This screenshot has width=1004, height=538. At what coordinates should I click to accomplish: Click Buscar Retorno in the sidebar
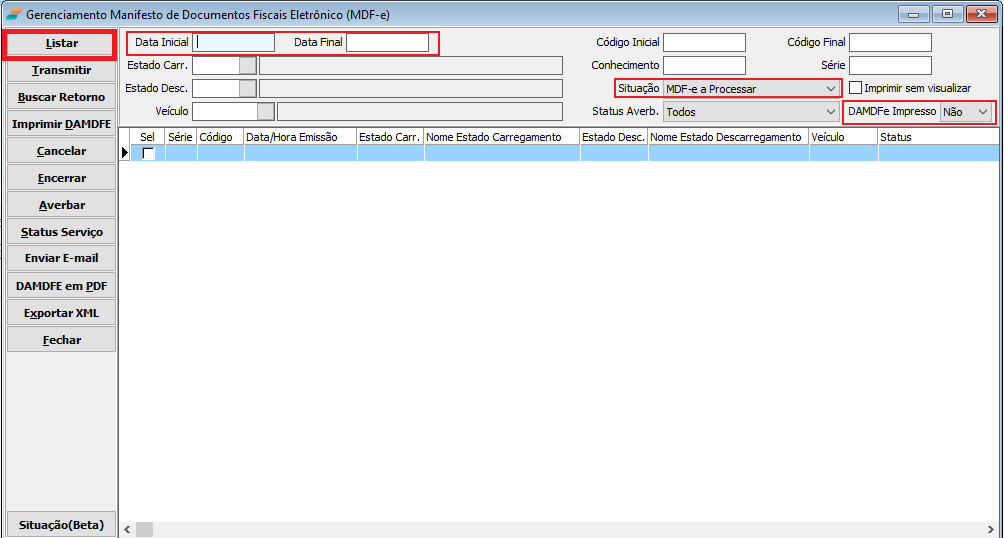pos(61,97)
